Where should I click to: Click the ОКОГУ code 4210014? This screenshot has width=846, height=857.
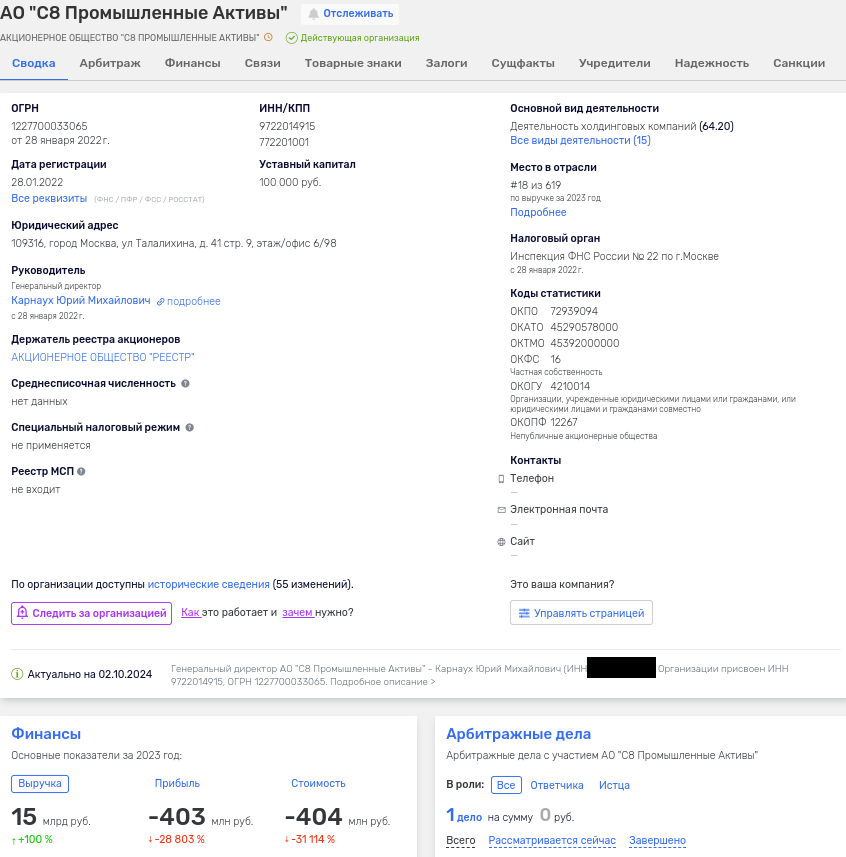[x=570, y=386]
